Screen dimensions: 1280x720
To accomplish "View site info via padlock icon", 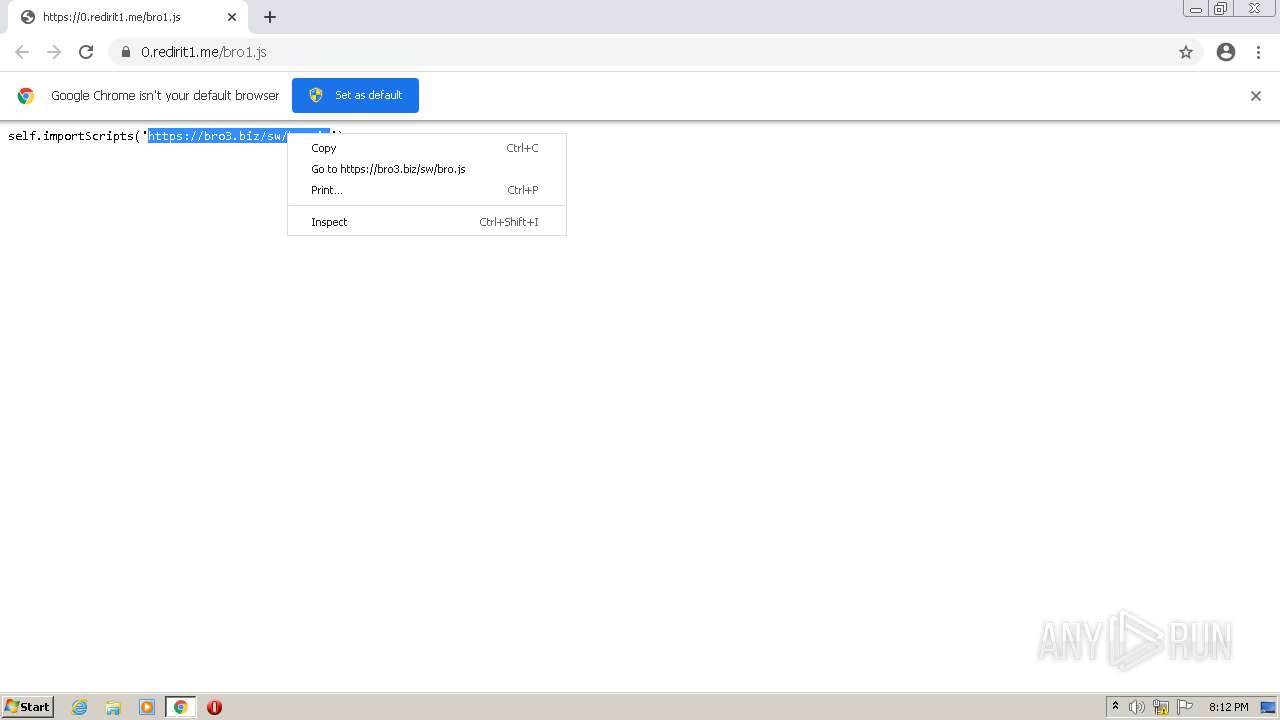I will 126,52.
